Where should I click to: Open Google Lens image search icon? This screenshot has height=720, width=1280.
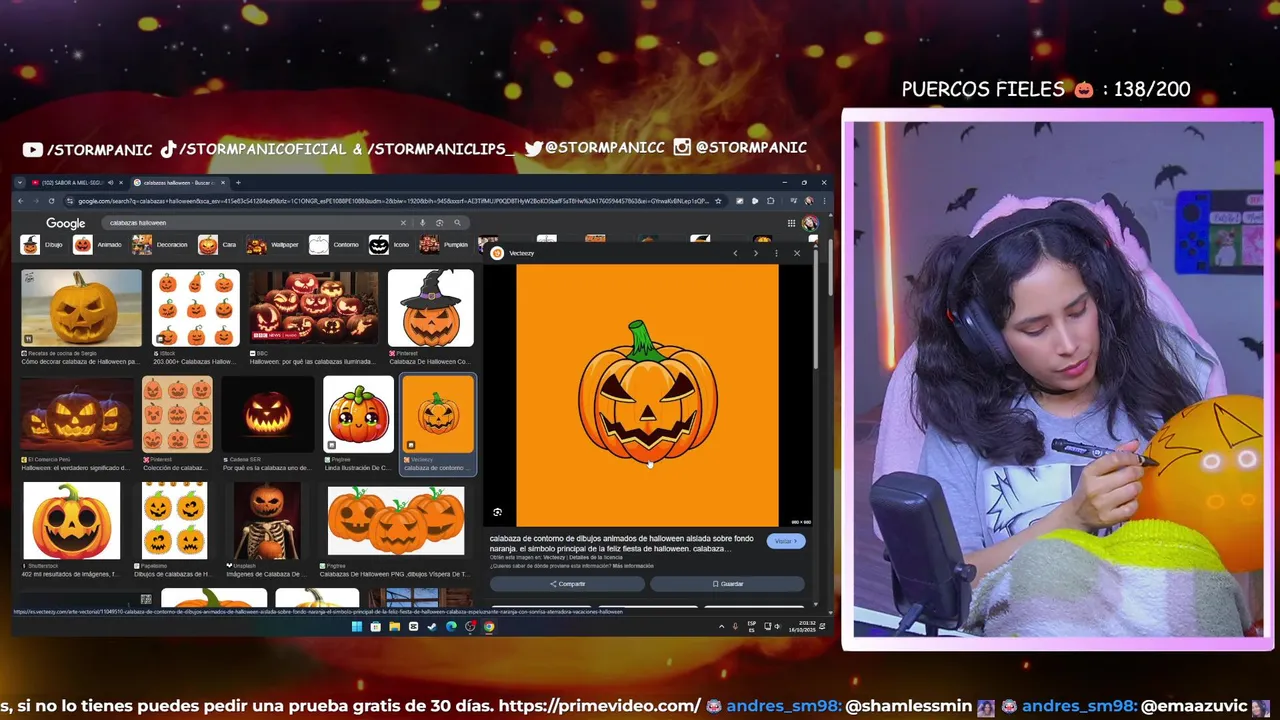439,223
